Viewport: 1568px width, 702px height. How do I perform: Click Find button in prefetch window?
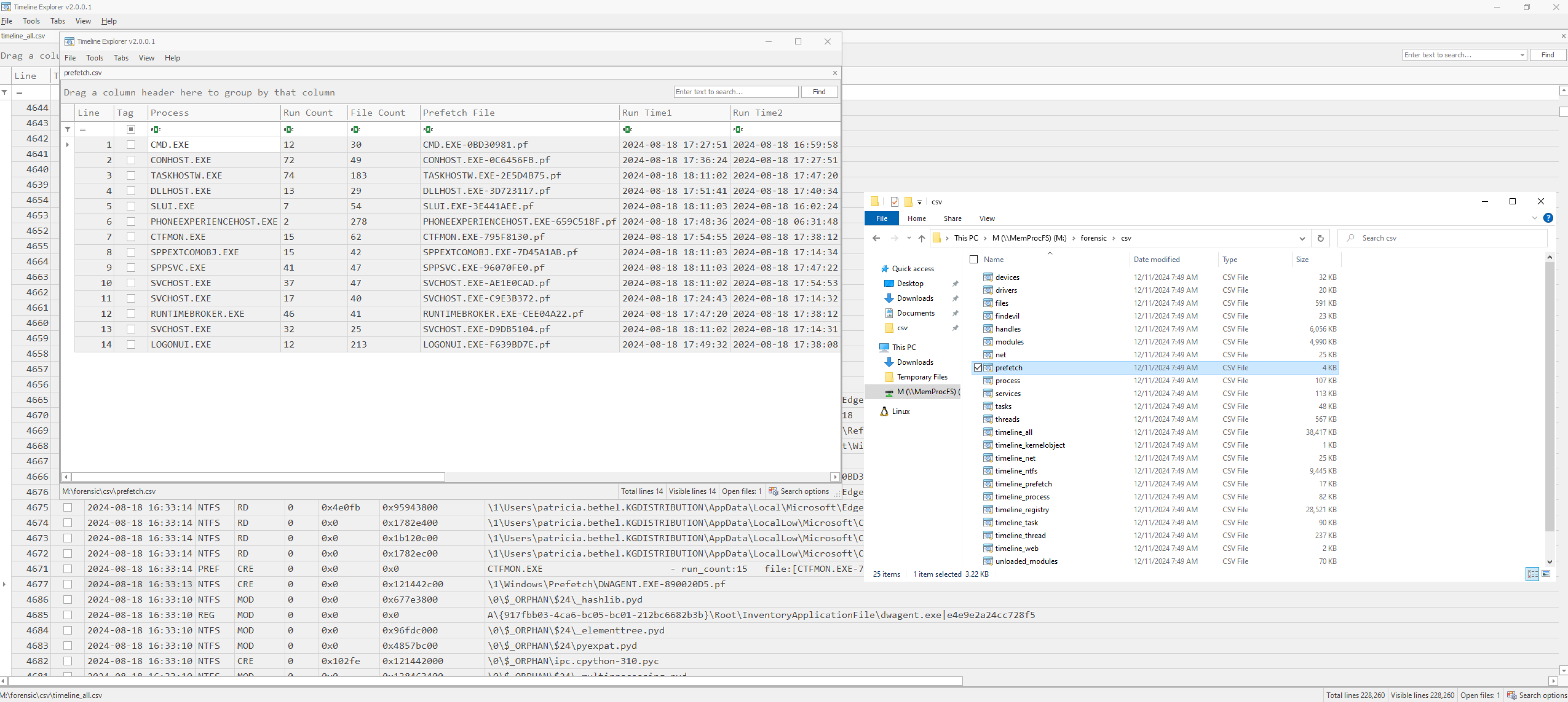(x=819, y=91)
